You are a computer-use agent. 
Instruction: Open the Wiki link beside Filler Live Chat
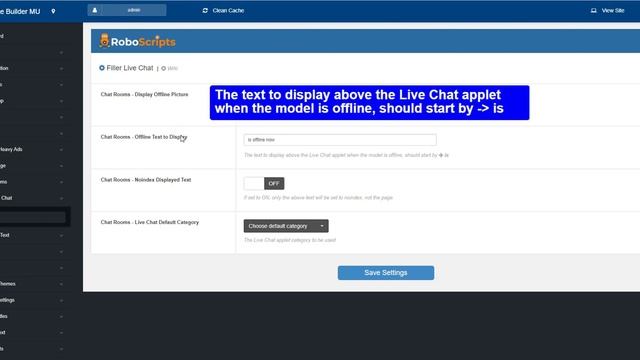tap(173, 69)
